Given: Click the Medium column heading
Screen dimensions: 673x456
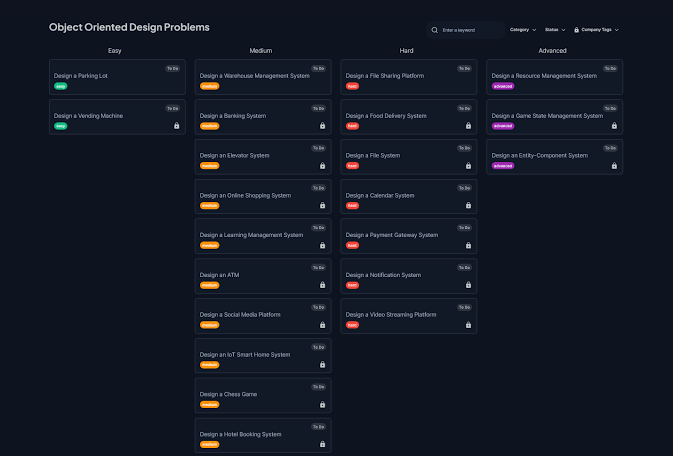Looking at the screenshot, I should (x=261, y=51).
